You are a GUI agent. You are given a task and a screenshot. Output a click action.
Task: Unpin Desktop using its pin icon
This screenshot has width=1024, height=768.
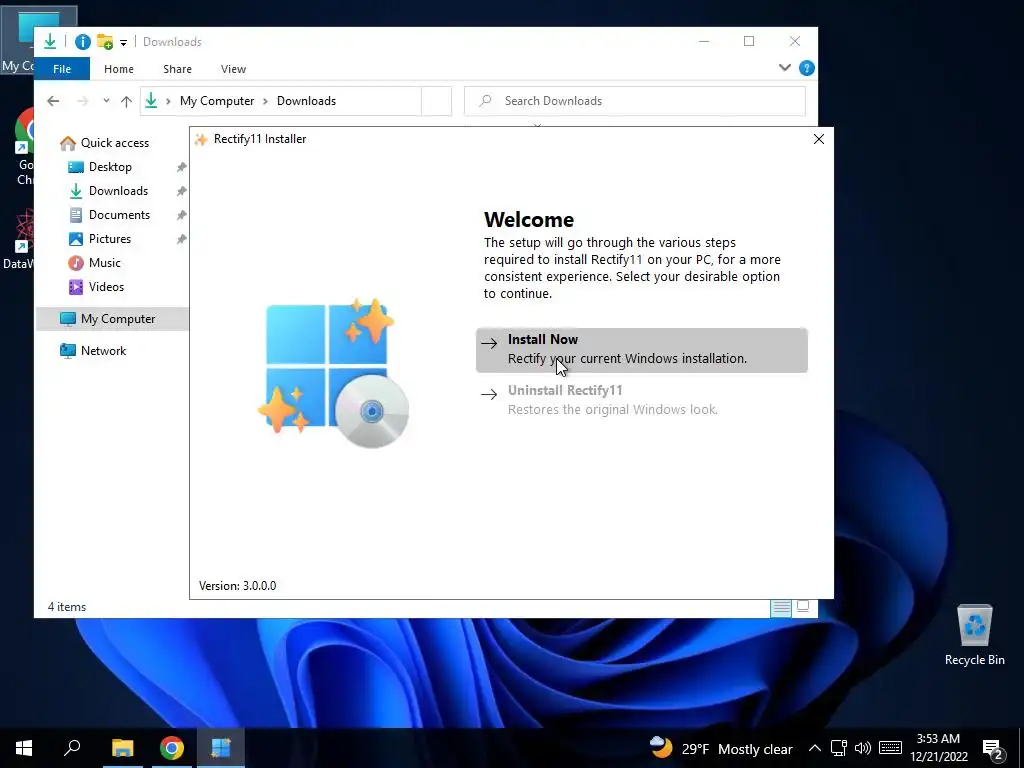click(182, 167)
